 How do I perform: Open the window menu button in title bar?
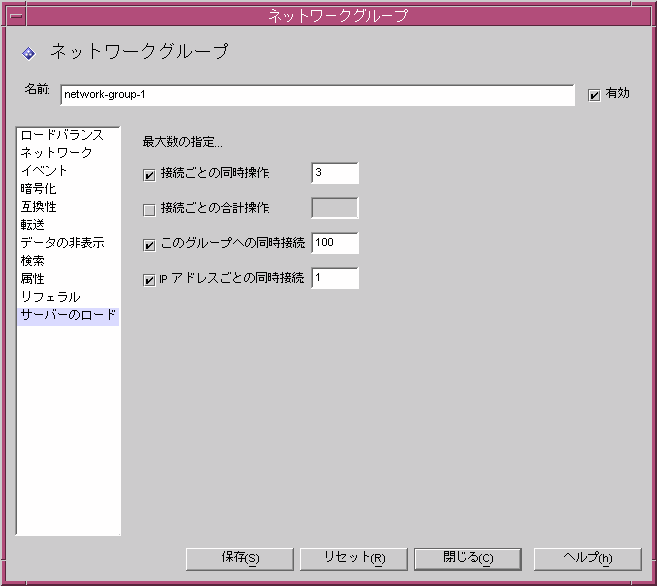[16, 16]
